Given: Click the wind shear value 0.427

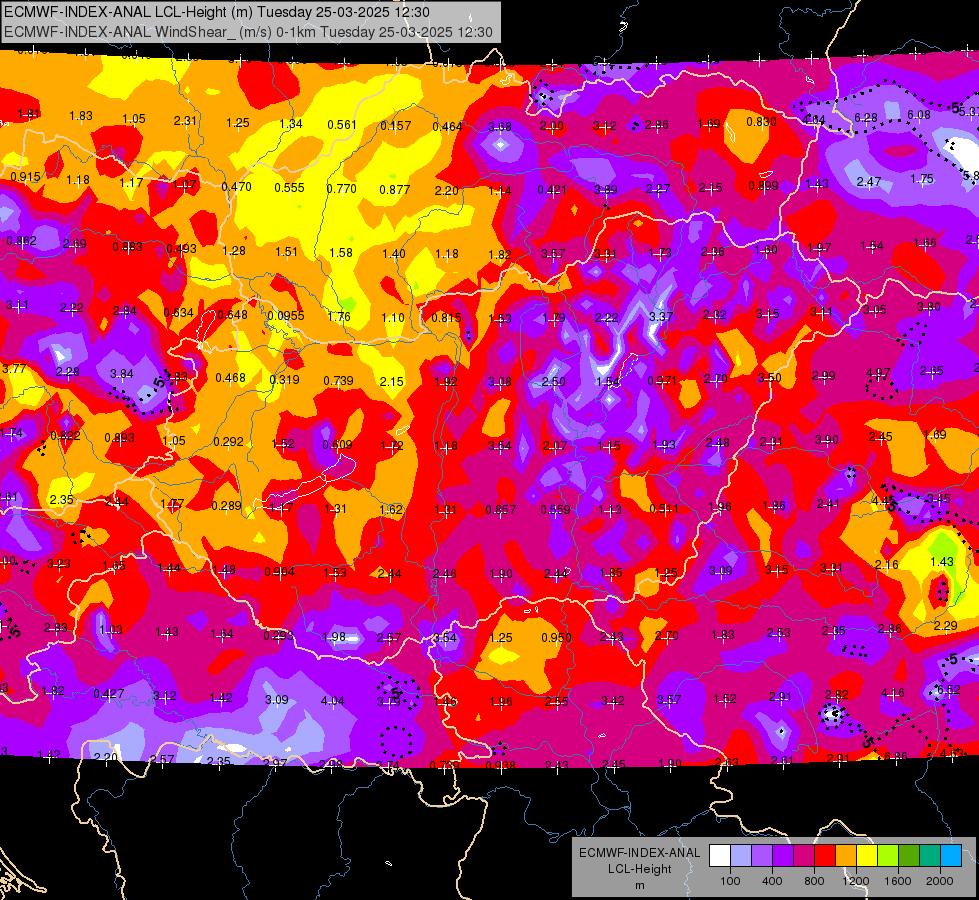Looking at the screenshot, I should coord(109,694).
